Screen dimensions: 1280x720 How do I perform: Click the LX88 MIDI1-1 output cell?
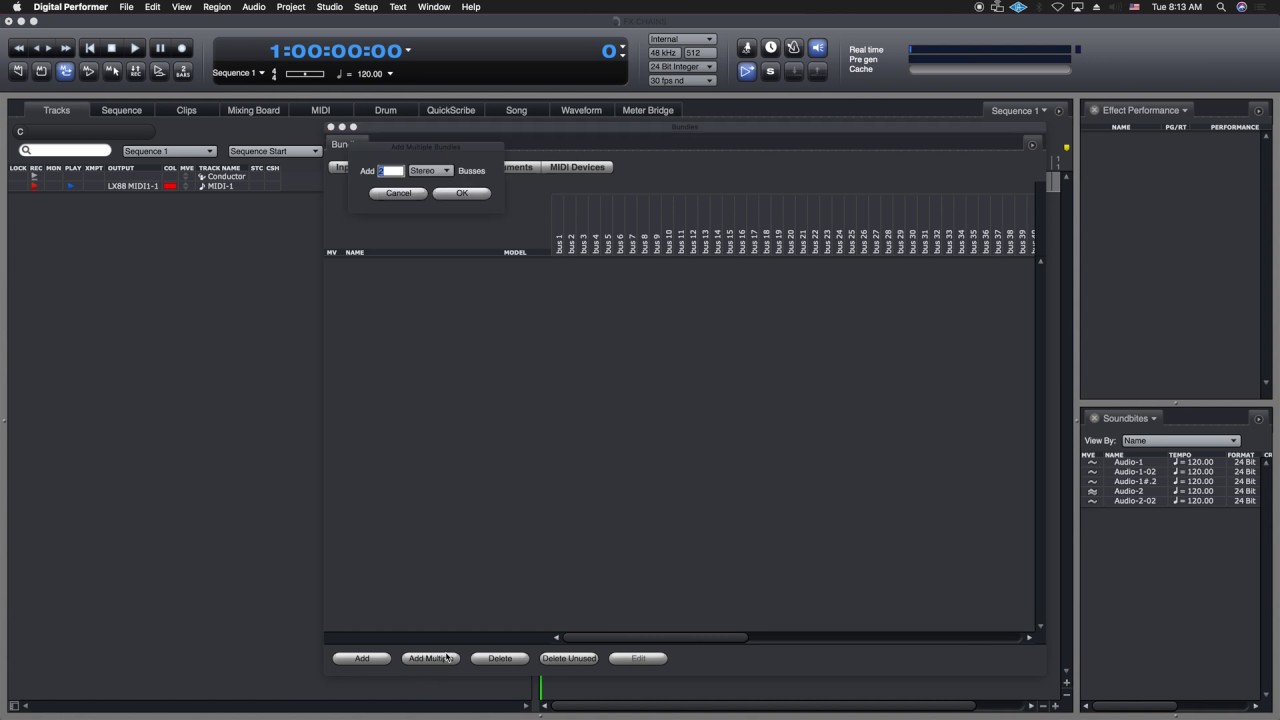(x=133, y=186)
